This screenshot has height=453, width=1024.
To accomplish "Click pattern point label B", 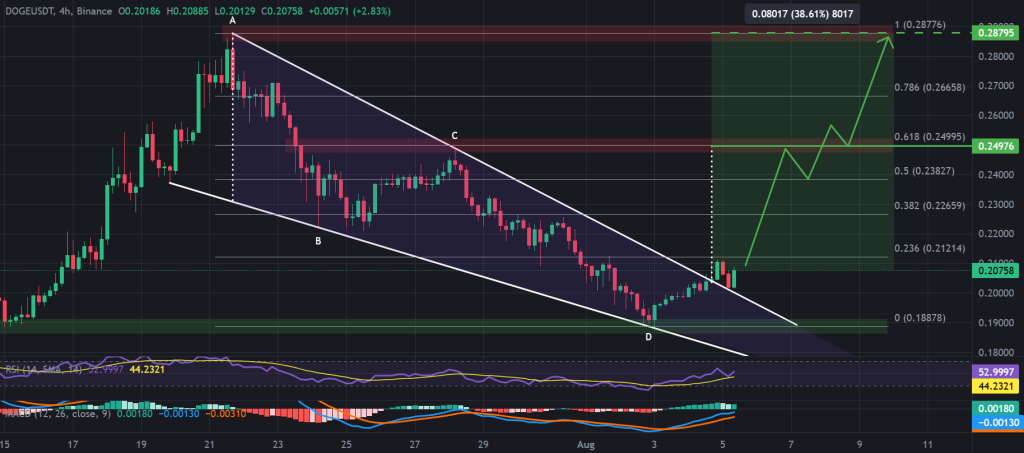I will (318, 241).
